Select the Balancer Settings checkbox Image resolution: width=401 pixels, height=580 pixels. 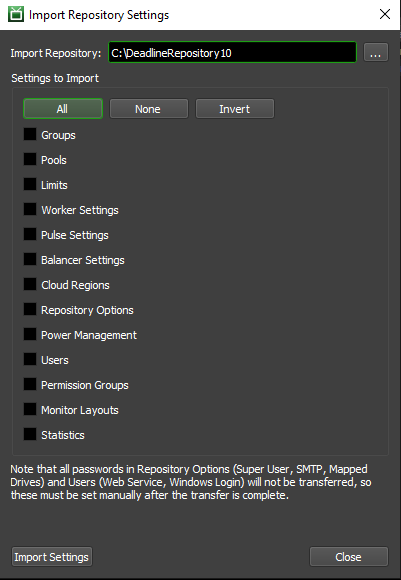pyautogui.click(x=30, y=259)
